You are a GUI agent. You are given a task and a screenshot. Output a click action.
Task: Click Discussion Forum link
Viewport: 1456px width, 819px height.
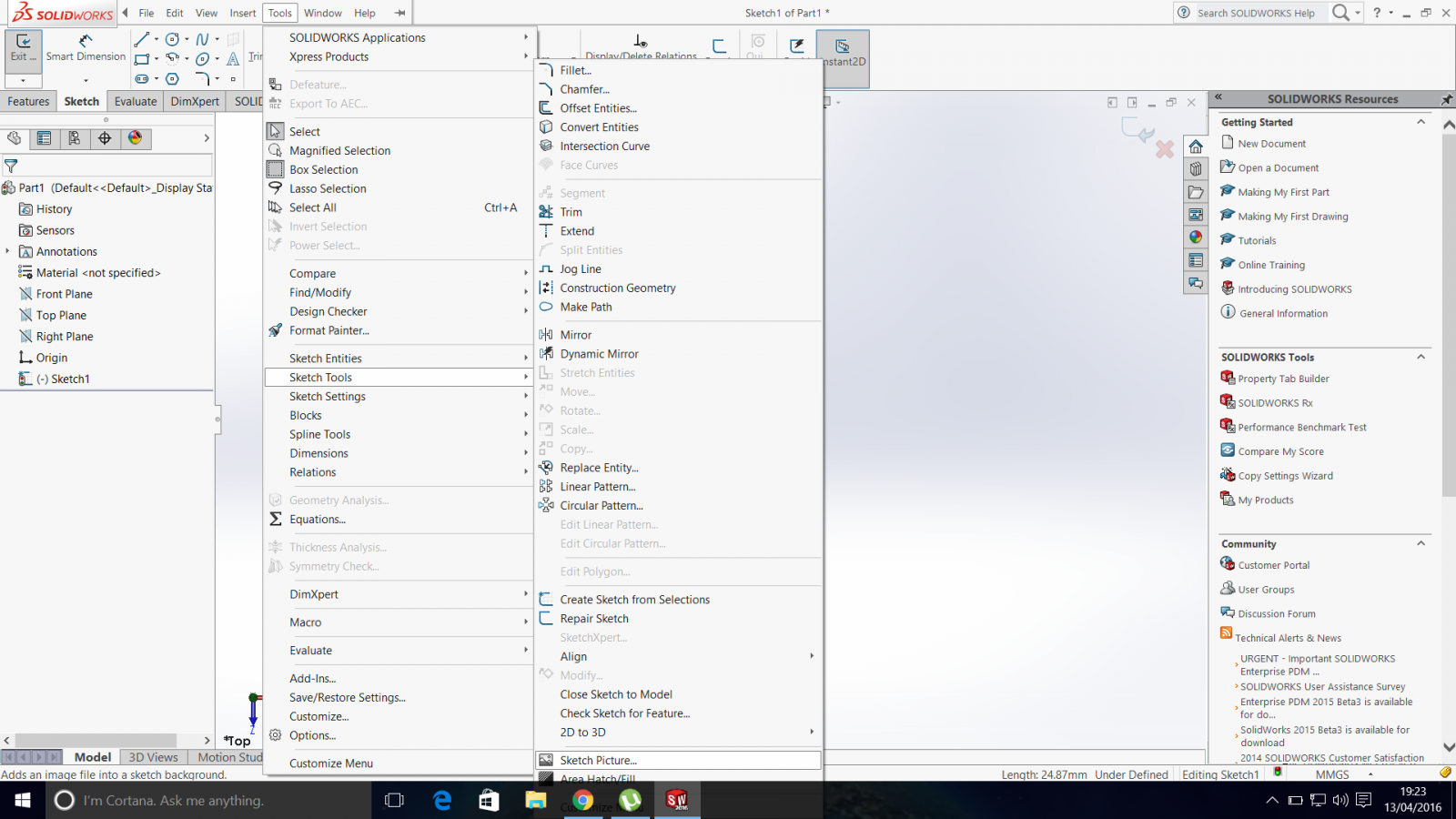pos(1277,614)
